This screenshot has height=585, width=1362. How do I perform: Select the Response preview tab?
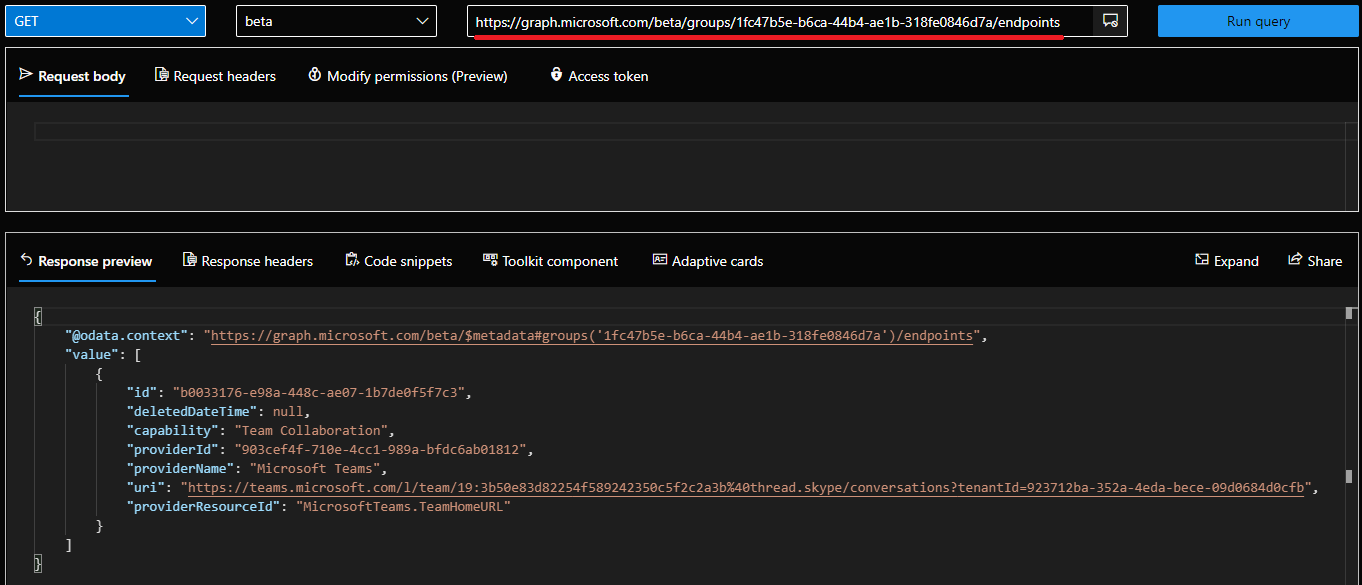(95, 261)
